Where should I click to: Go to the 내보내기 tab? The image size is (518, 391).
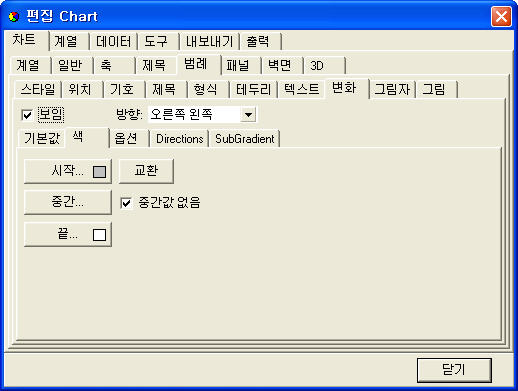209,41
